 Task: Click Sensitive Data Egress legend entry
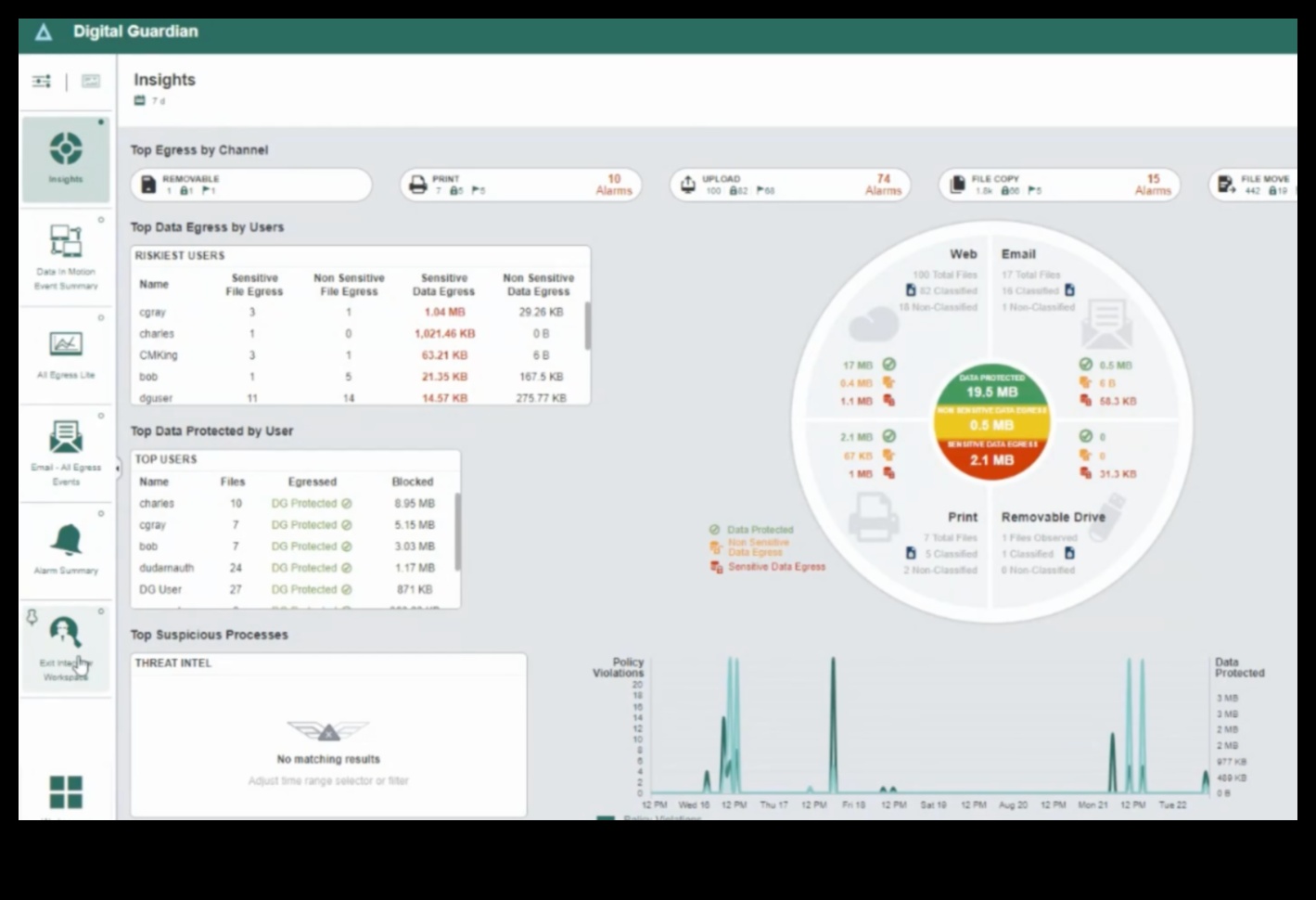[768, 567]
